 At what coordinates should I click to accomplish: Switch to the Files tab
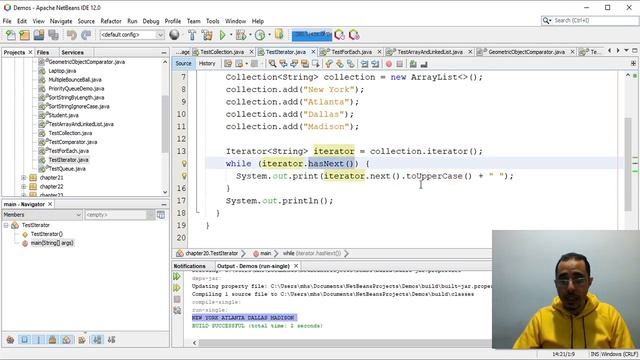43,53
